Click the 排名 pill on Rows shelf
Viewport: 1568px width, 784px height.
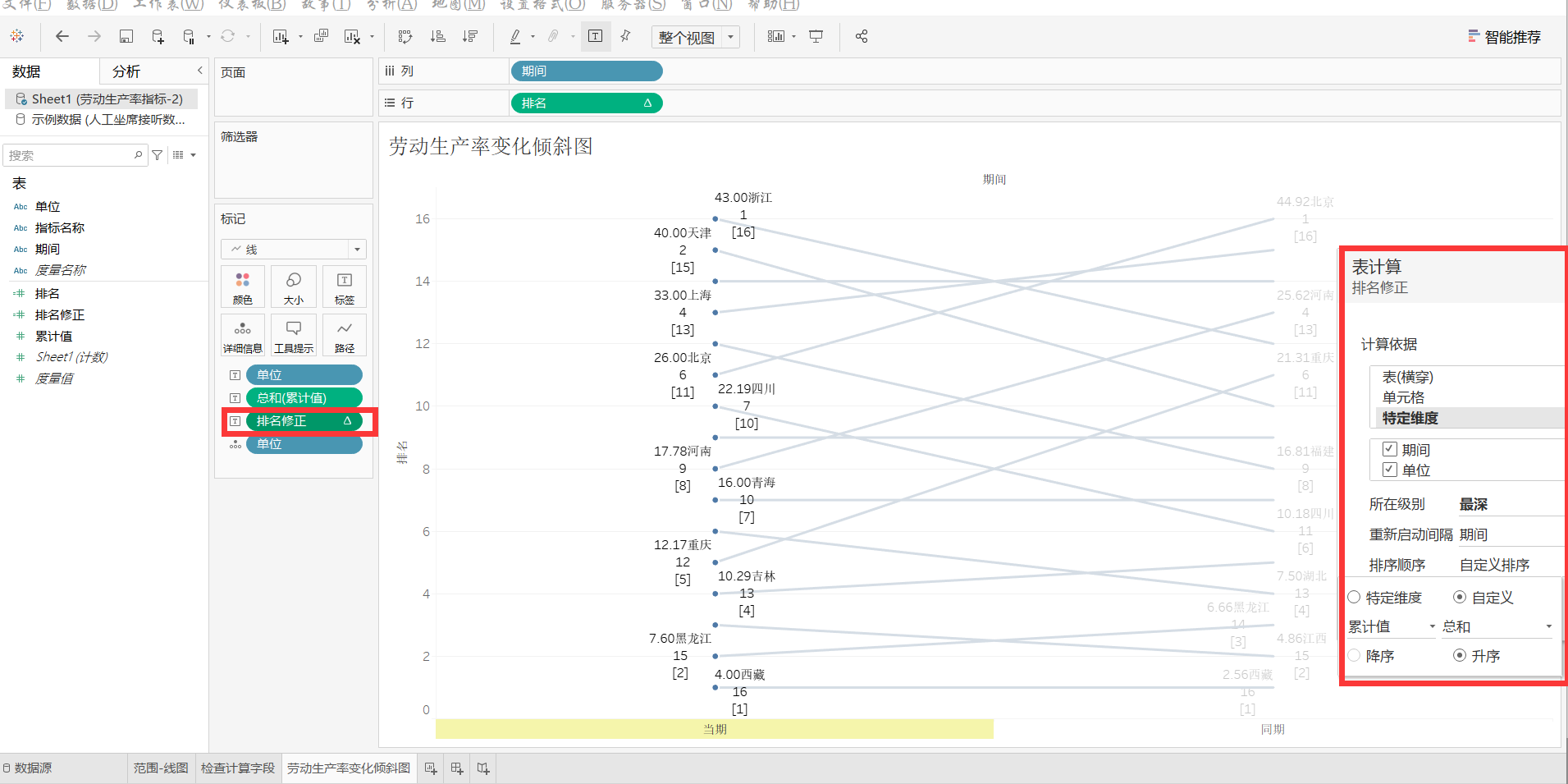tap(587, 103)
